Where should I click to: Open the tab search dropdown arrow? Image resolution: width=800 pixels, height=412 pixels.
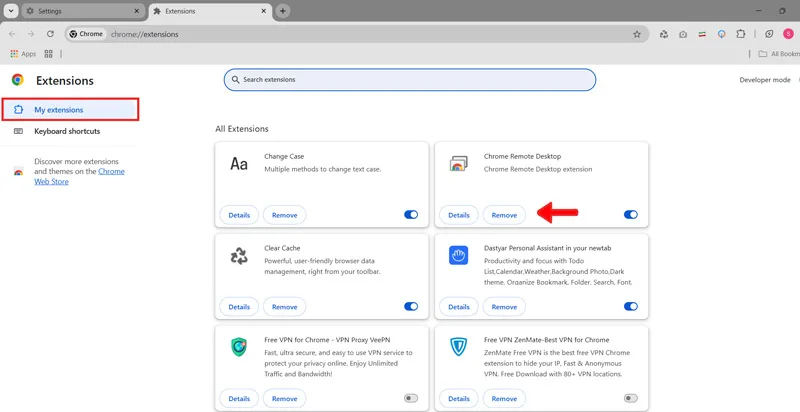(11, 11)
